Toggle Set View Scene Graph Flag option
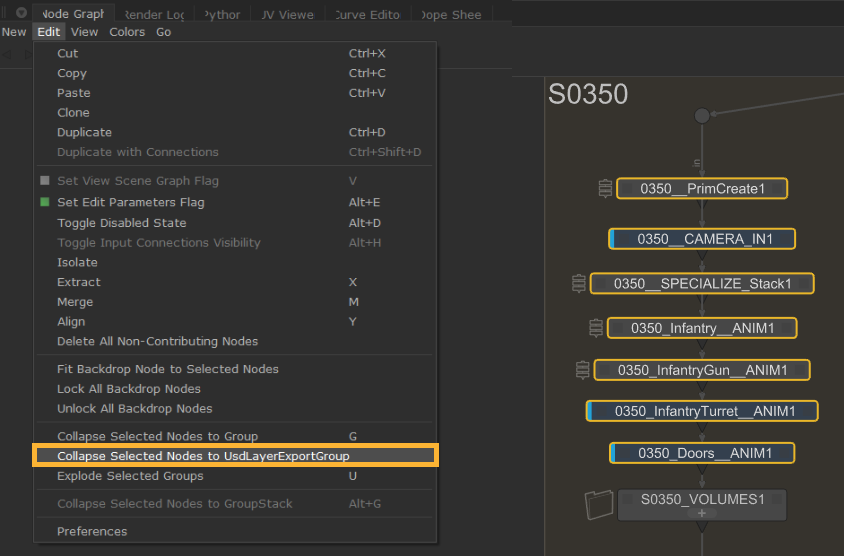Screen dimensions: 844x556 click(45, 181)
